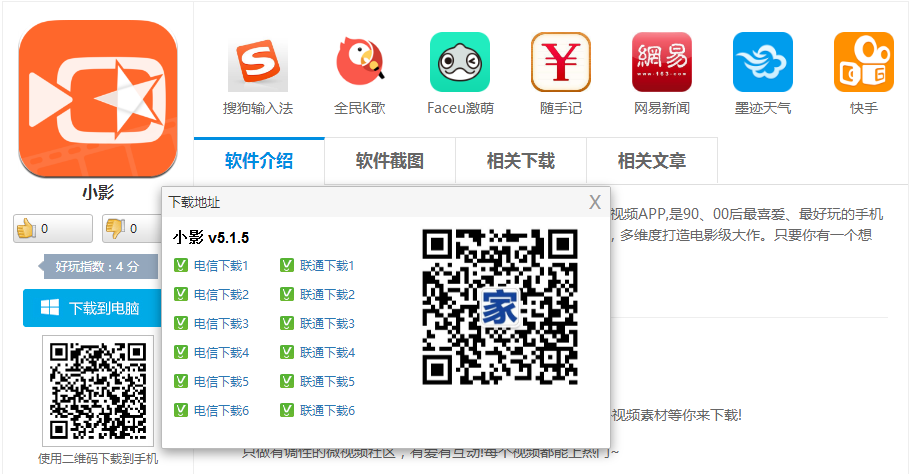Click green shield icon beside 电信下载3
Image resolution: width=909 pixels, height=474 pixels.
click(181, 323)
